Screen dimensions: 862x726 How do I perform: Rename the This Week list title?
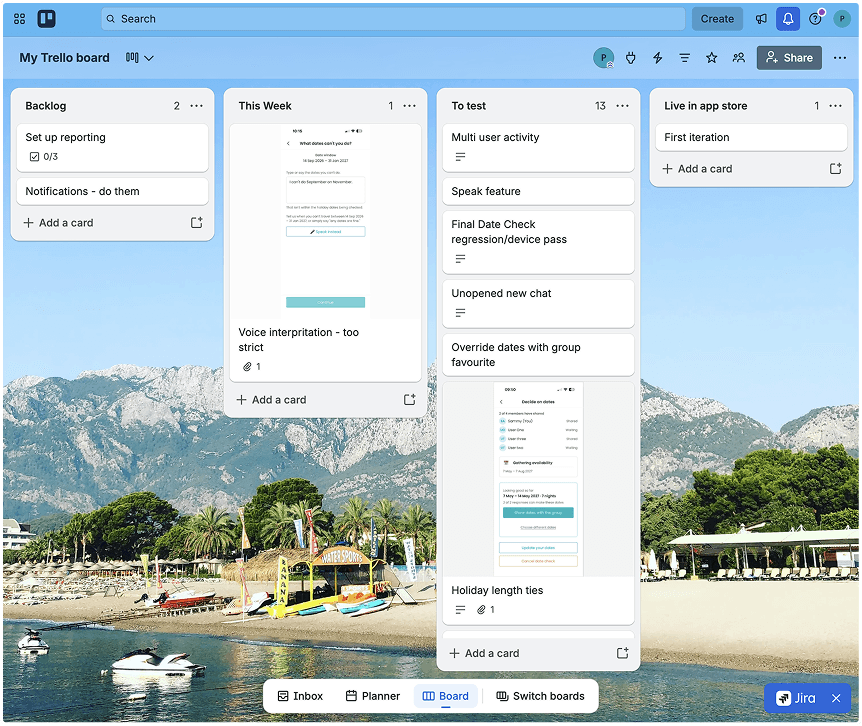coord(264,106)
